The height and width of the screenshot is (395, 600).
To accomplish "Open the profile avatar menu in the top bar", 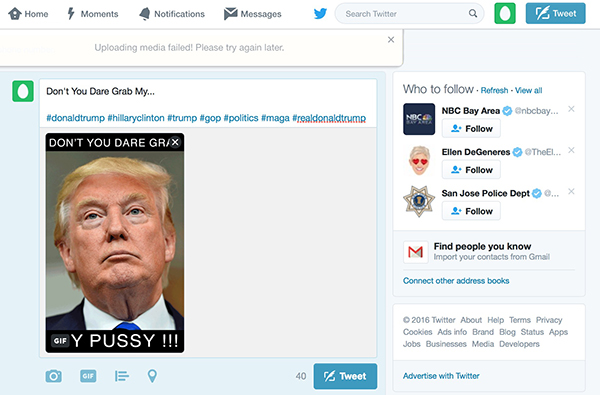I will coord(505,13).
